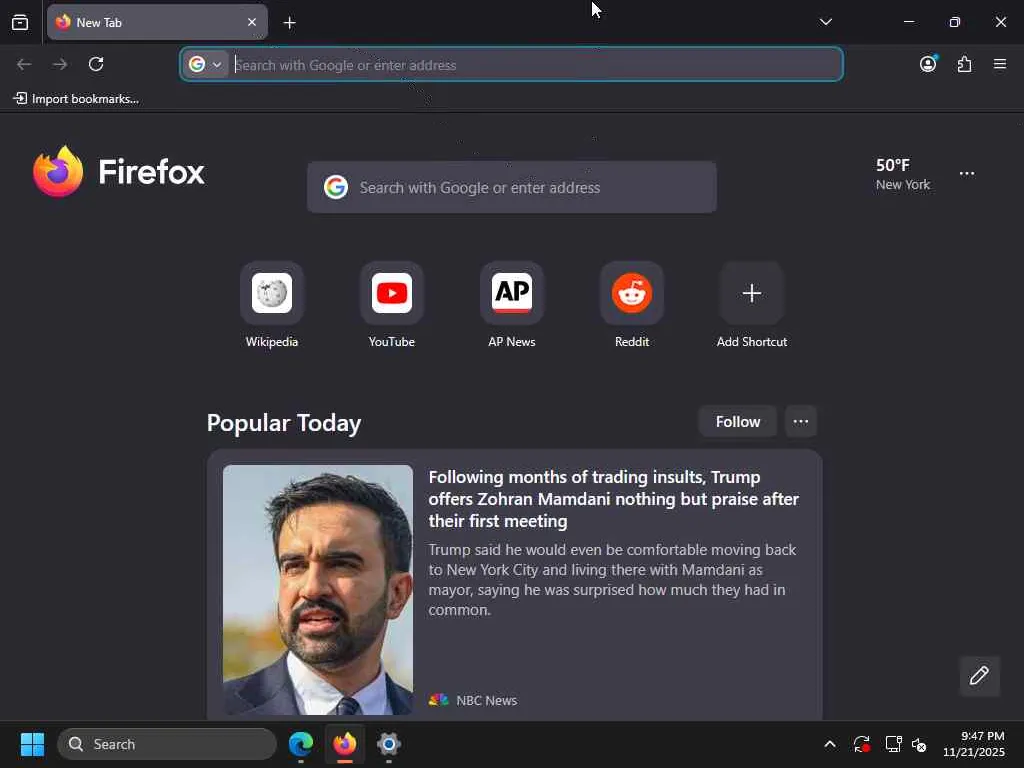The width and height of the screenshot is (1024, 768).
Task: Click the sync tray icon with red dot
Action: pyautogui.click(x=861, y=744)
